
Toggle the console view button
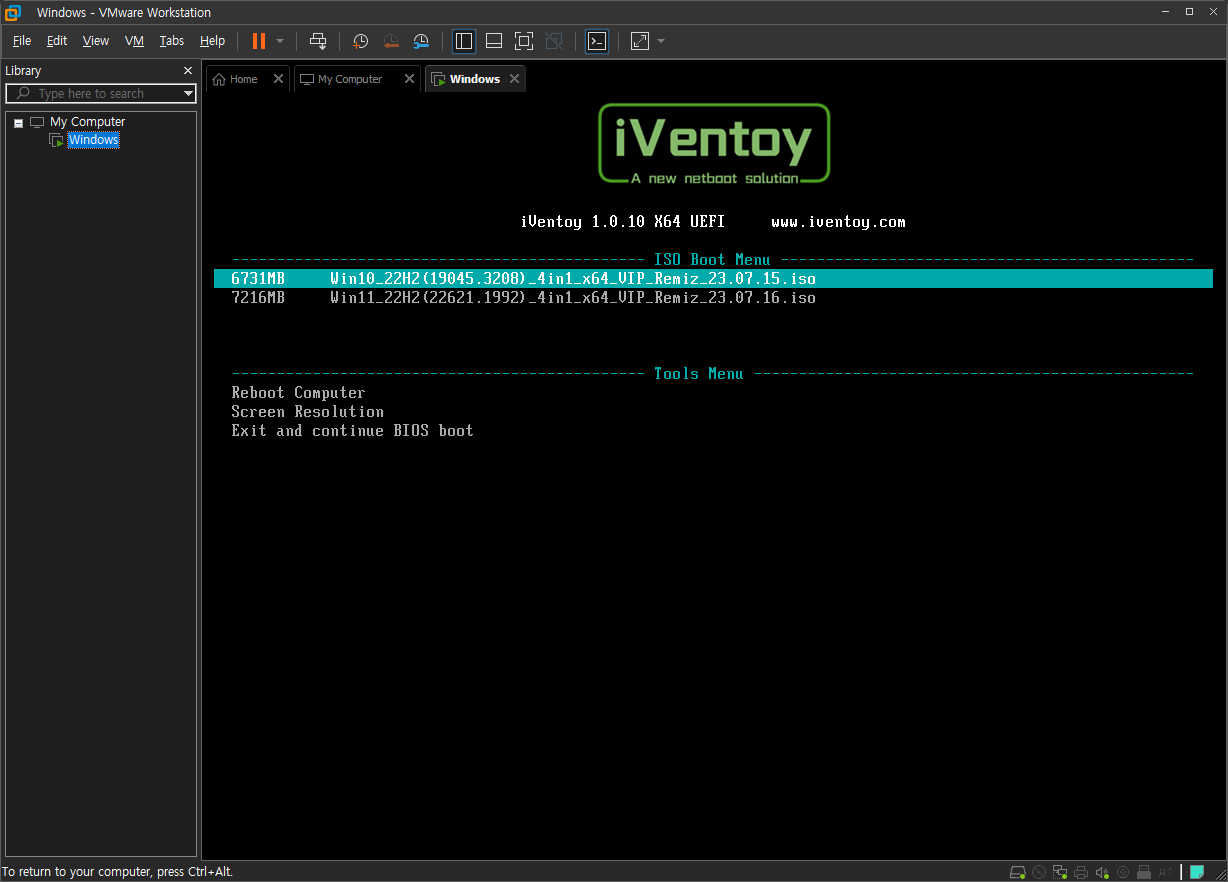tap(597, 41)
